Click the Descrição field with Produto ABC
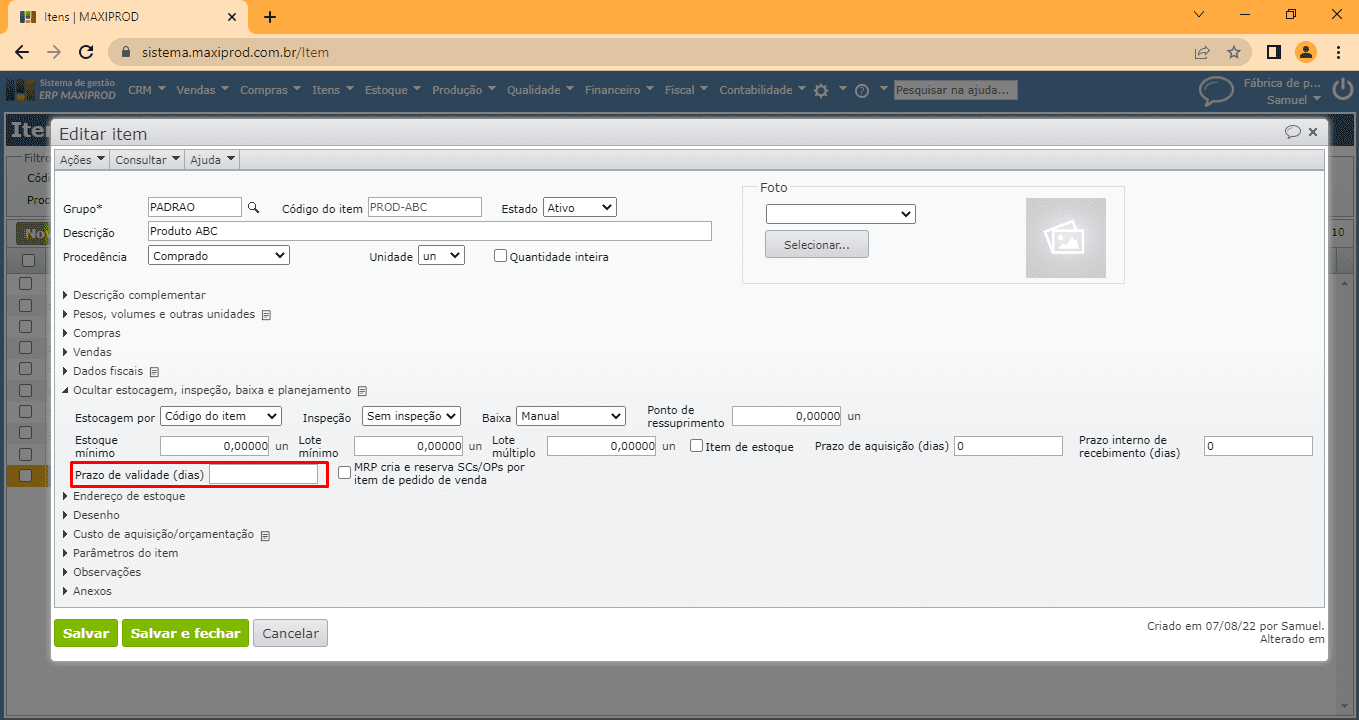Image resolution: width=1359 pixels, height=720 pixels. (x=430, y=231)
